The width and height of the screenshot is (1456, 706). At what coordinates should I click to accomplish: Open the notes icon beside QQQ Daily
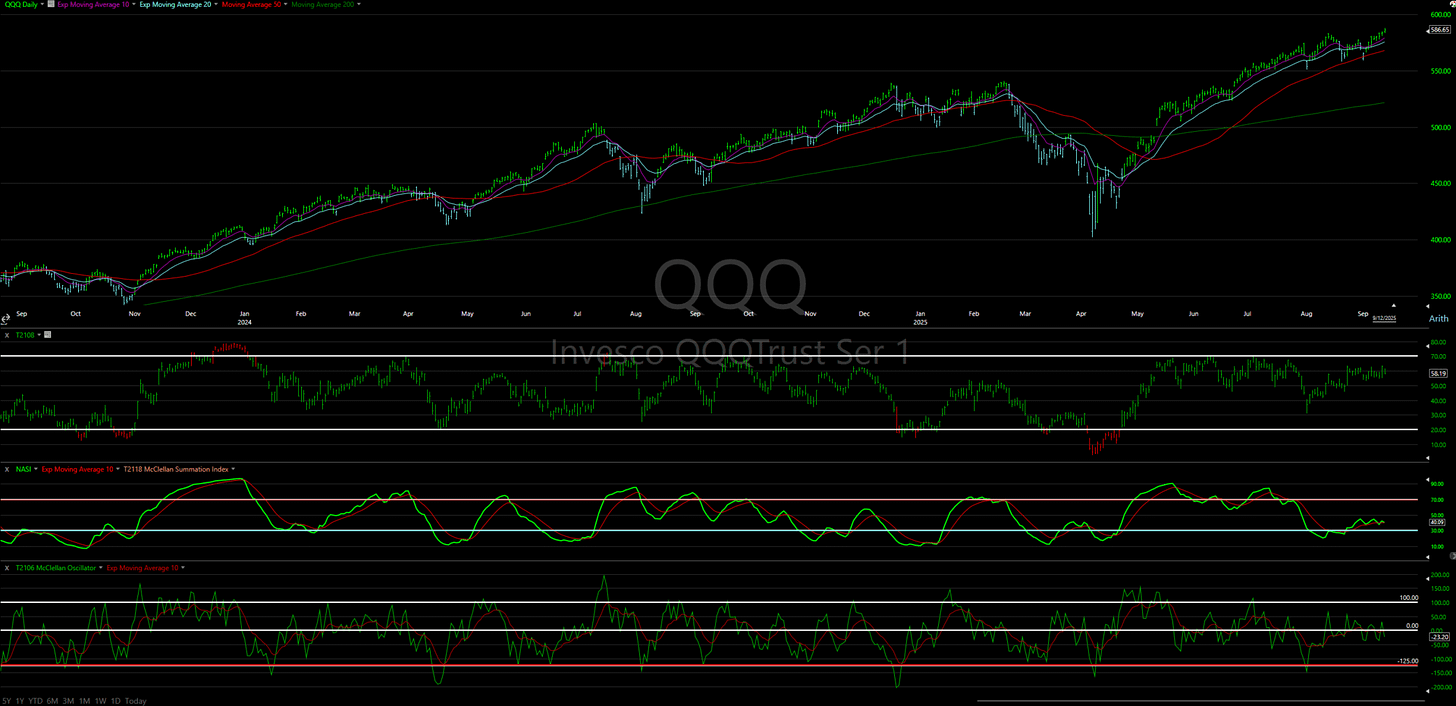pos(50,4)
